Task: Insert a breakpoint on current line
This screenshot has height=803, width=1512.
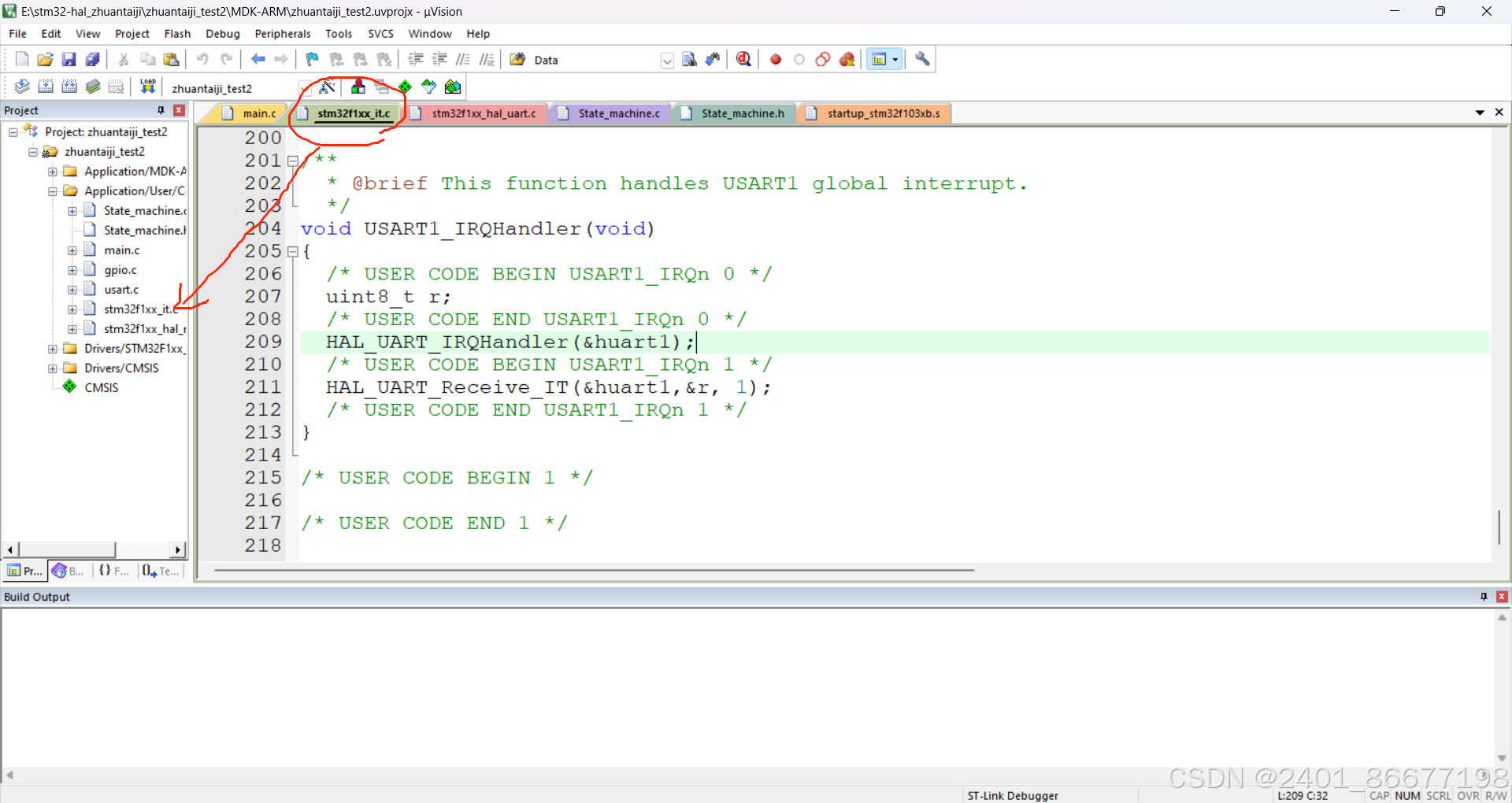Action: 775,59
